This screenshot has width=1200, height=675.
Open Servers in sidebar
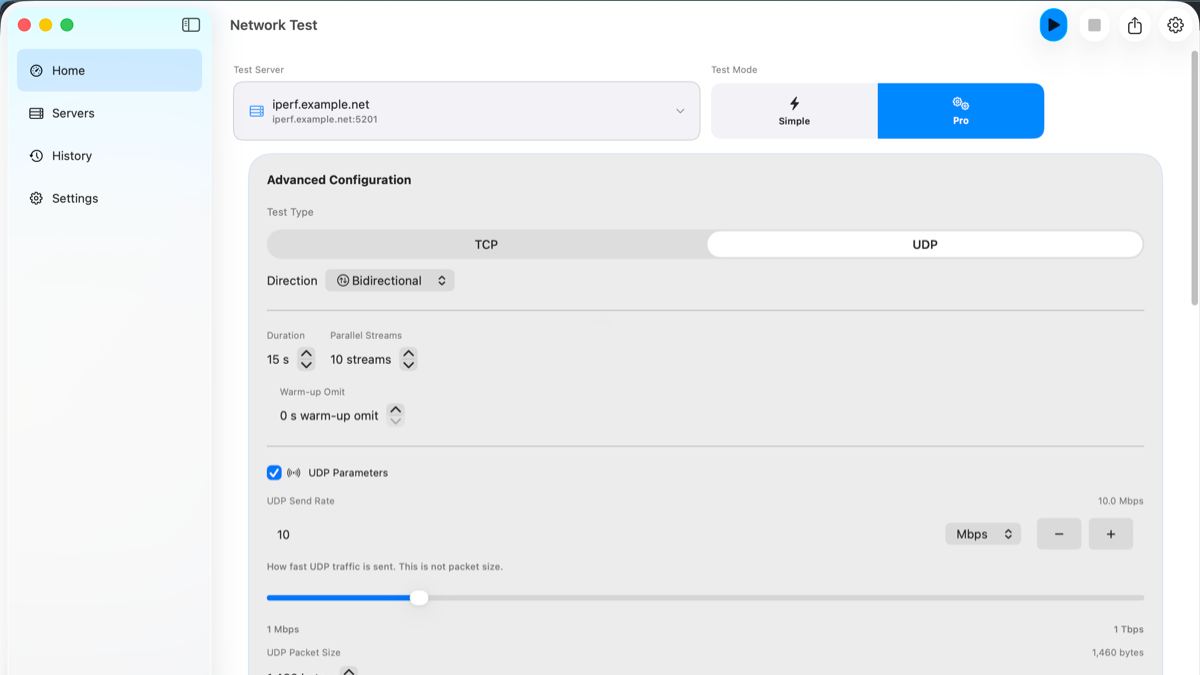[x=109, y=113]
